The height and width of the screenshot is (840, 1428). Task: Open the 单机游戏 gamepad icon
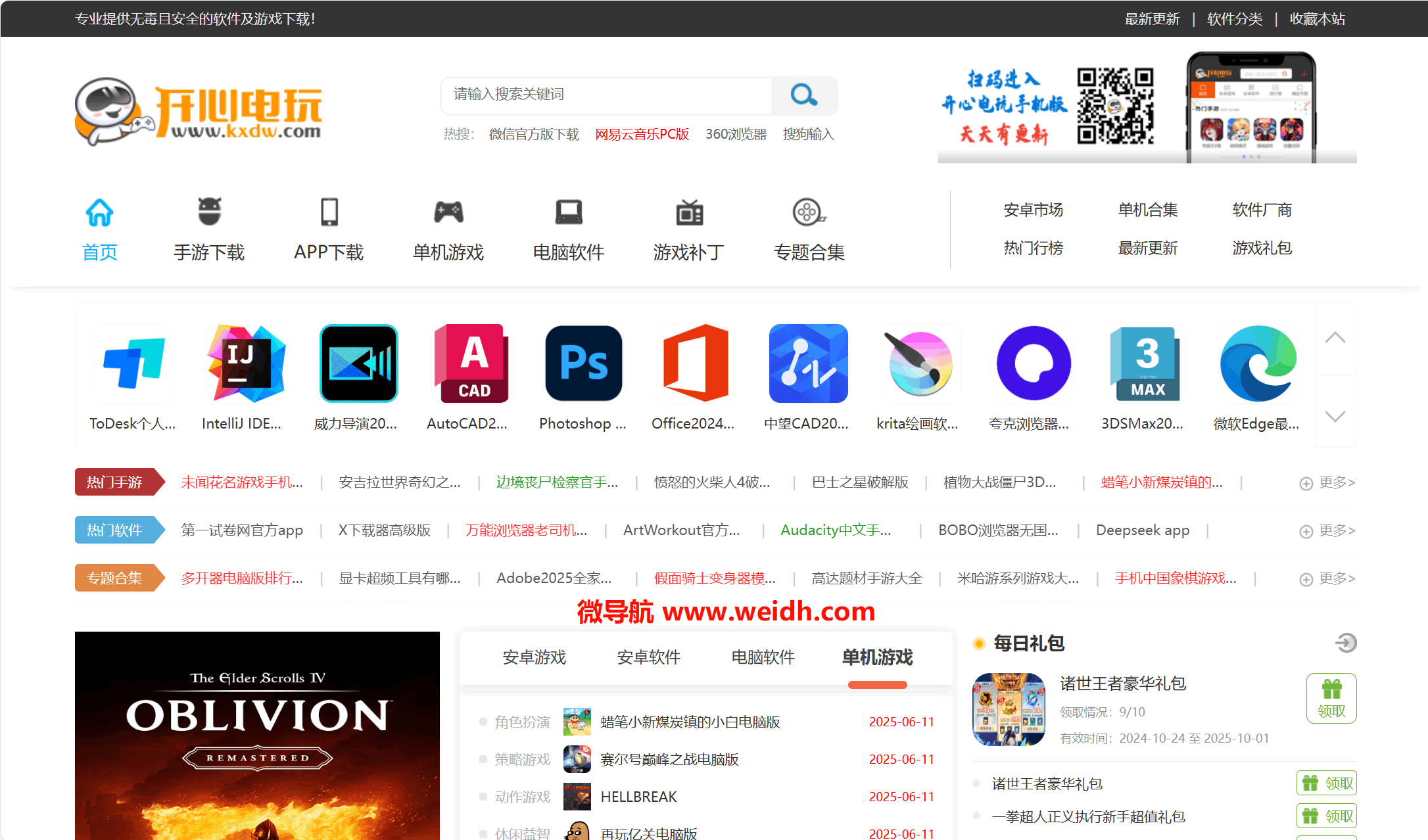pos(448,212)
